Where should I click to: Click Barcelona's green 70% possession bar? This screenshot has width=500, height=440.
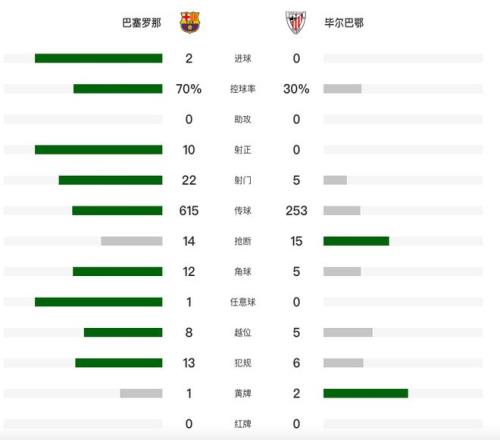[118, 89]
